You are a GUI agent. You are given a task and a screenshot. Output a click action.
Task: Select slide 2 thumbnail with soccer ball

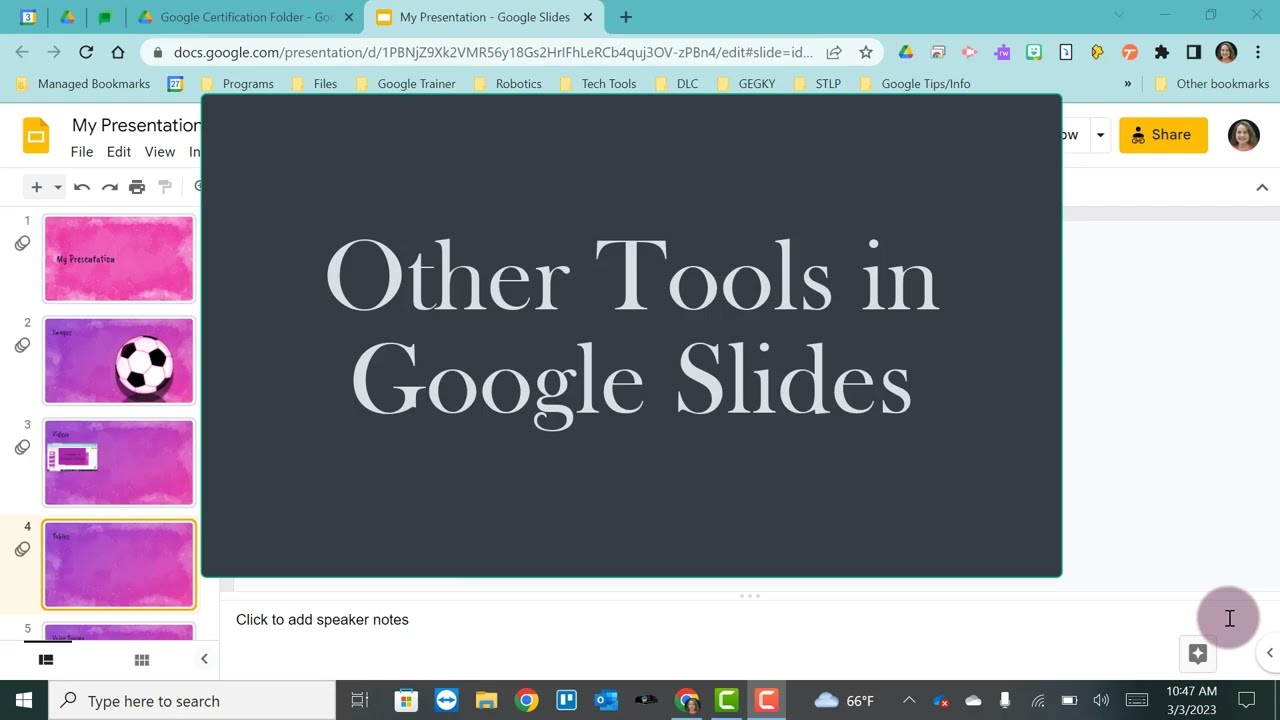pyautogui.click(x=119, y=360)
